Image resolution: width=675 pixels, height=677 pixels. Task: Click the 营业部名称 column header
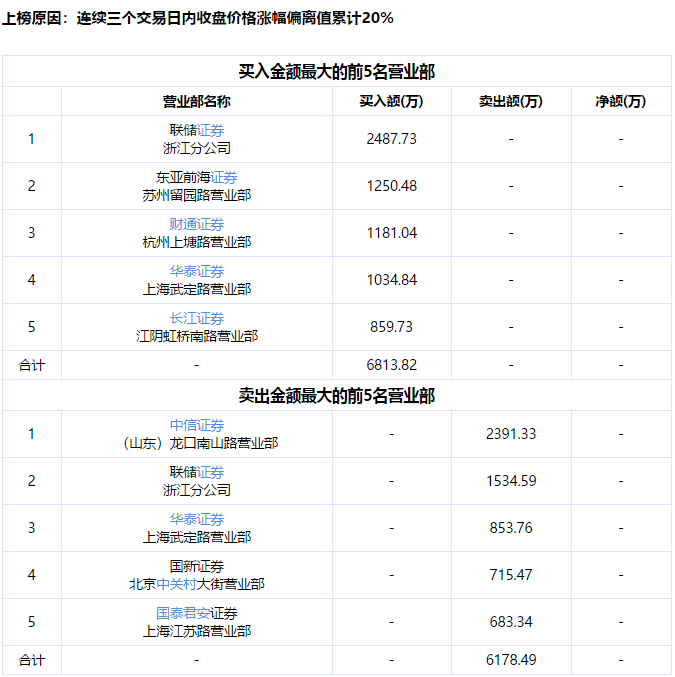pos(196,101)
